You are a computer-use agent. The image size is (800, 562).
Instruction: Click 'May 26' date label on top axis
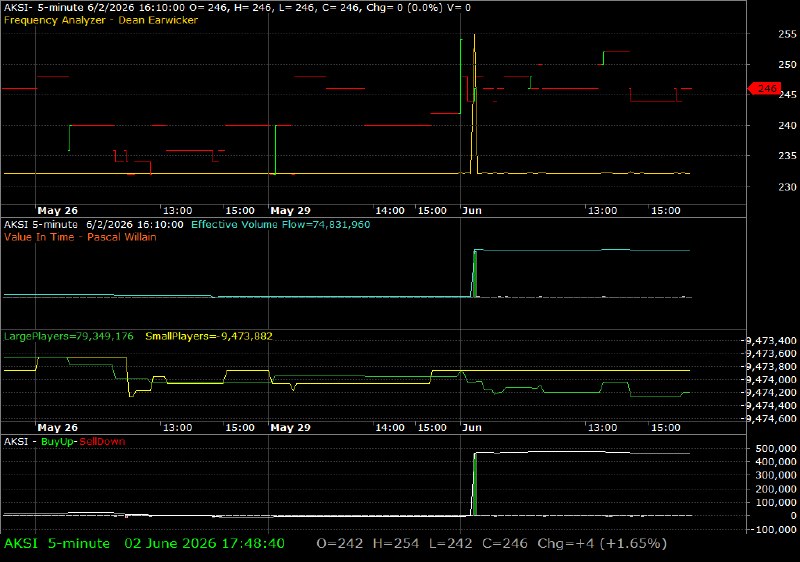tap(58, 211)
